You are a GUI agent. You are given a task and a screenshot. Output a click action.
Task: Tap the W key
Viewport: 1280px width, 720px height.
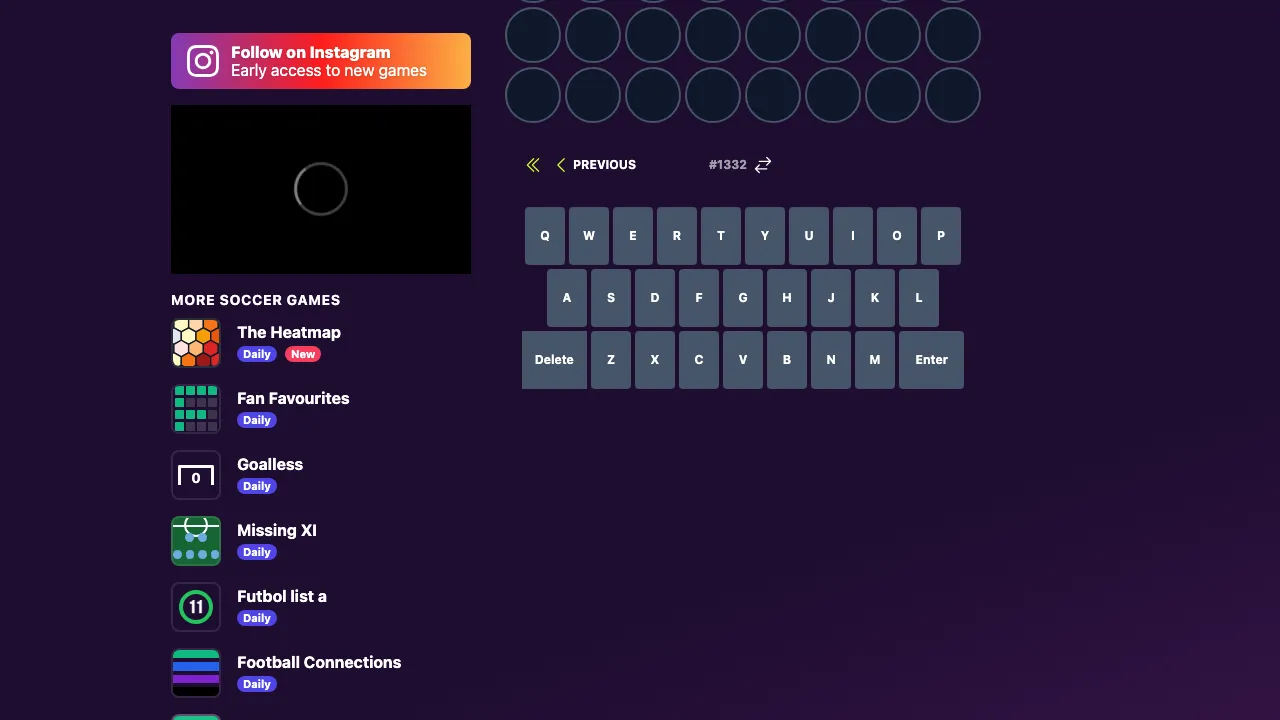pyautogui.click(x=589, y=236)
